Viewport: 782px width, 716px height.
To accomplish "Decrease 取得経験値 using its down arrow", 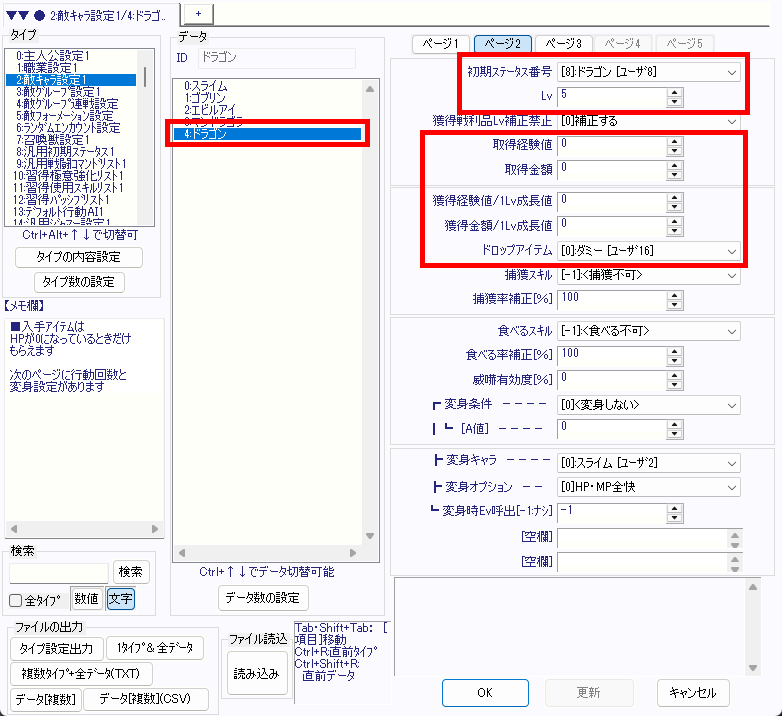I will pos(674,150).
